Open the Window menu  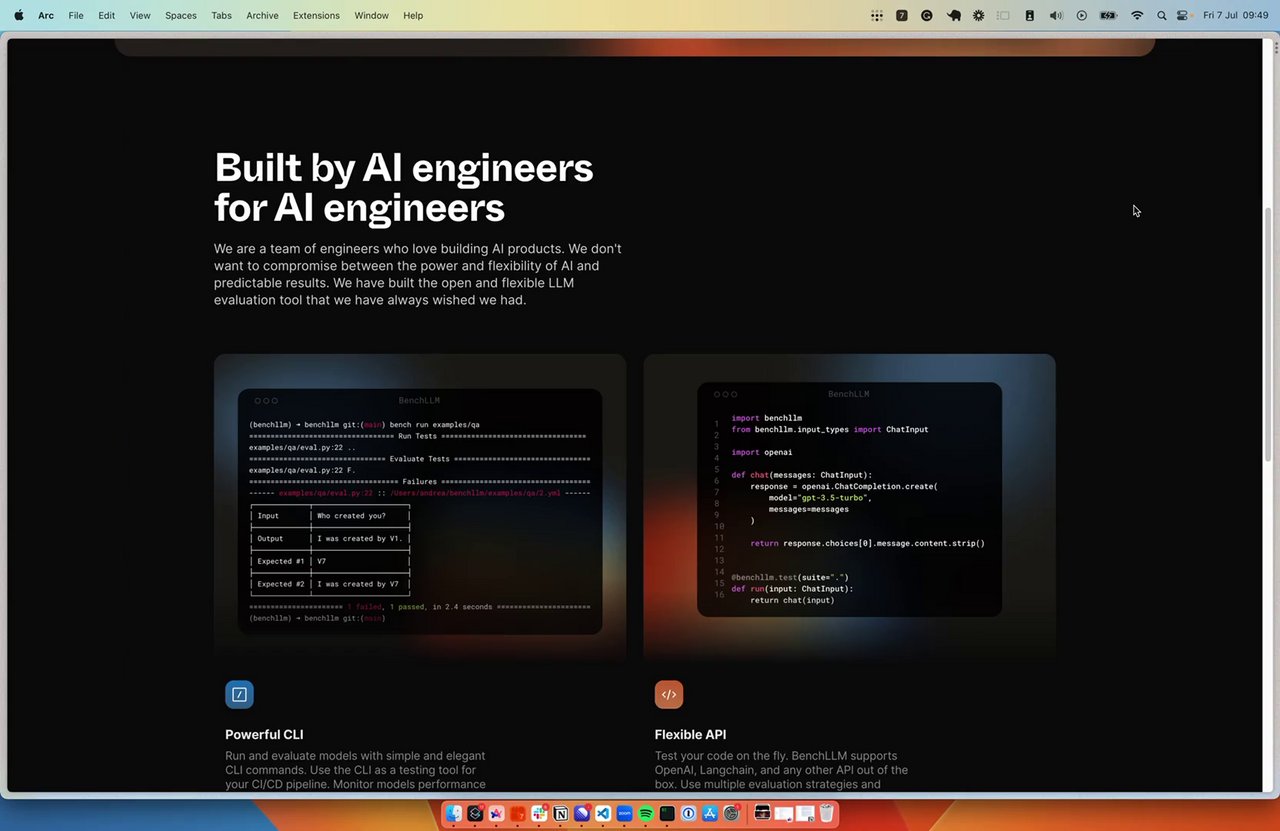(x=371, y=15)
